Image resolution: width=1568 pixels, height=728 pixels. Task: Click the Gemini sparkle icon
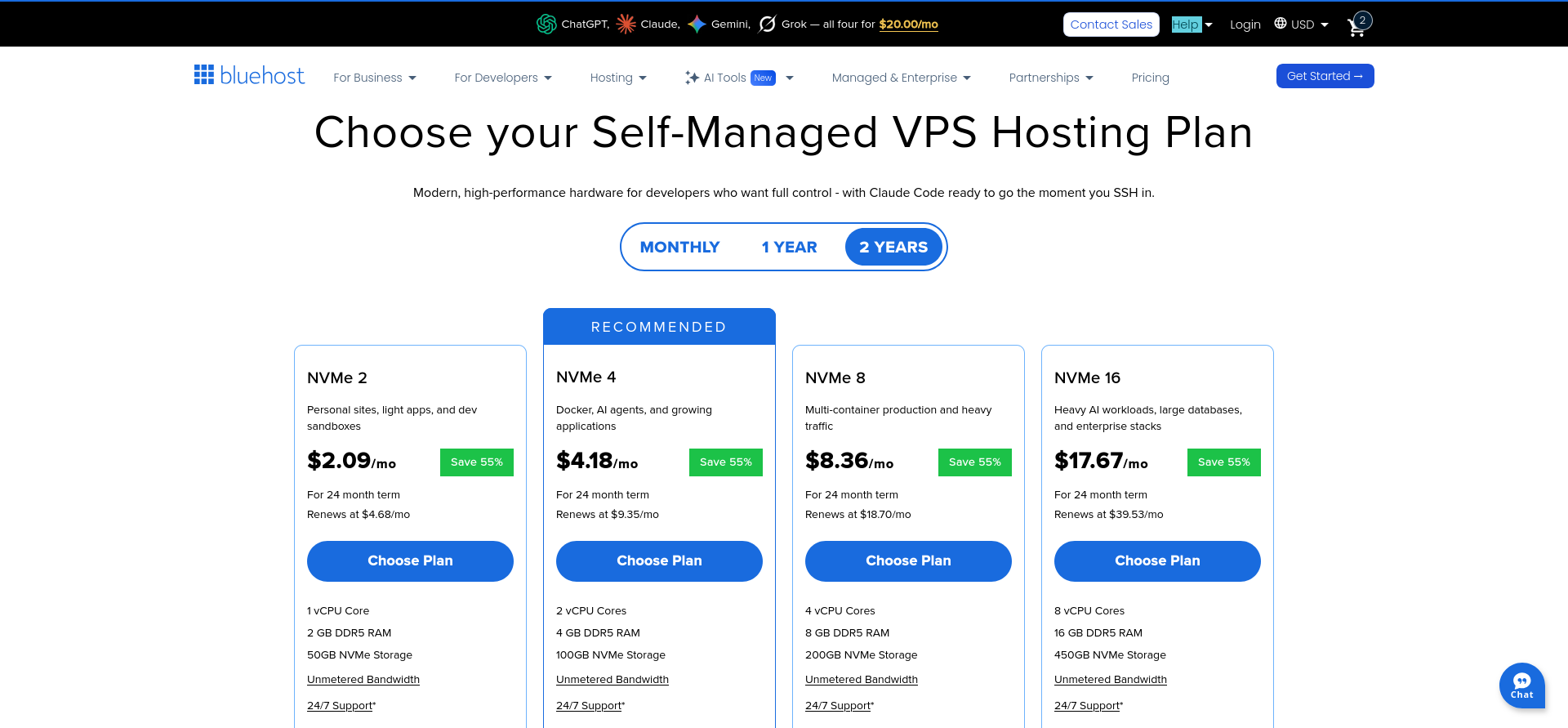pos(697,25)
